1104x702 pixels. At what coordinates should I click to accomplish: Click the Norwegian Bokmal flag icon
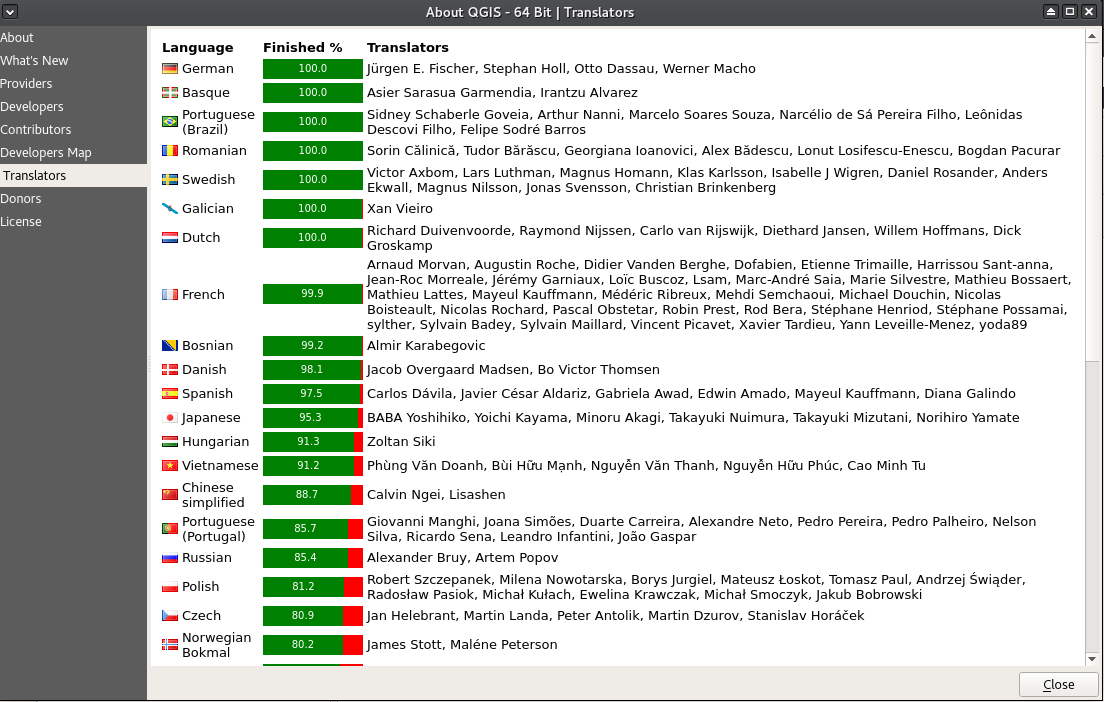[x=170, y=645]
